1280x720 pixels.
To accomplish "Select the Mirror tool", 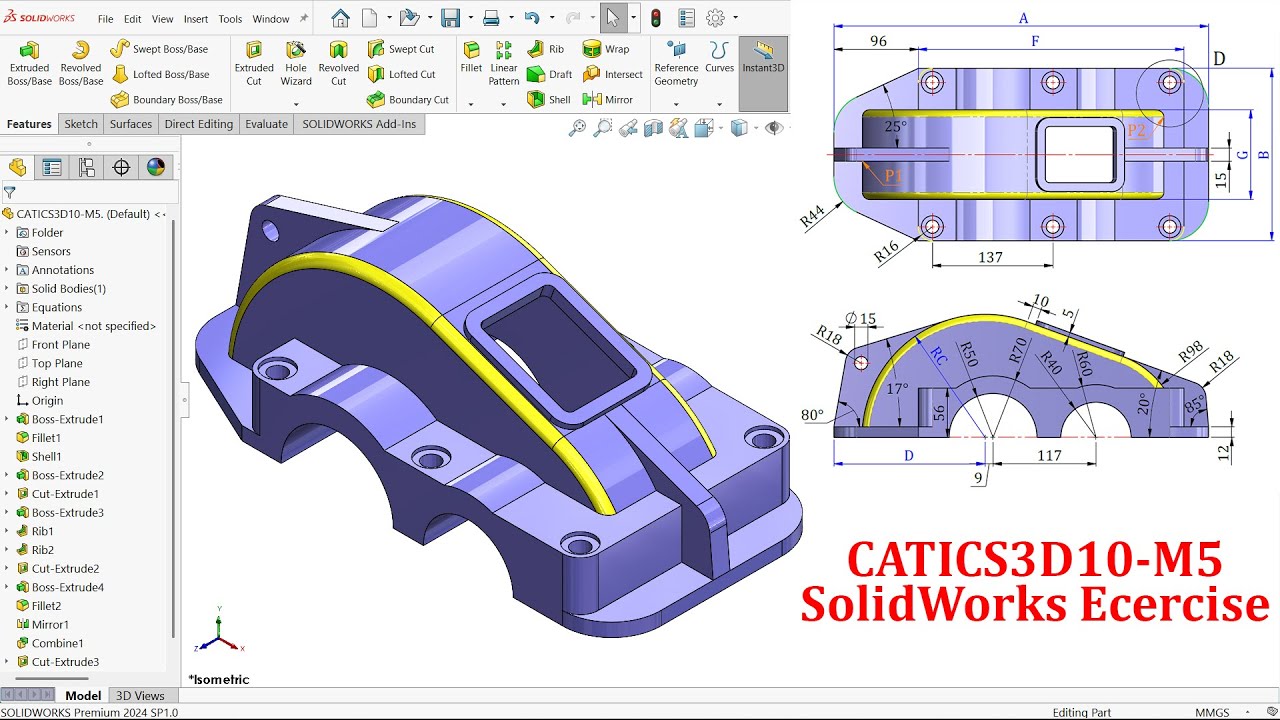I will pos(607,99).
